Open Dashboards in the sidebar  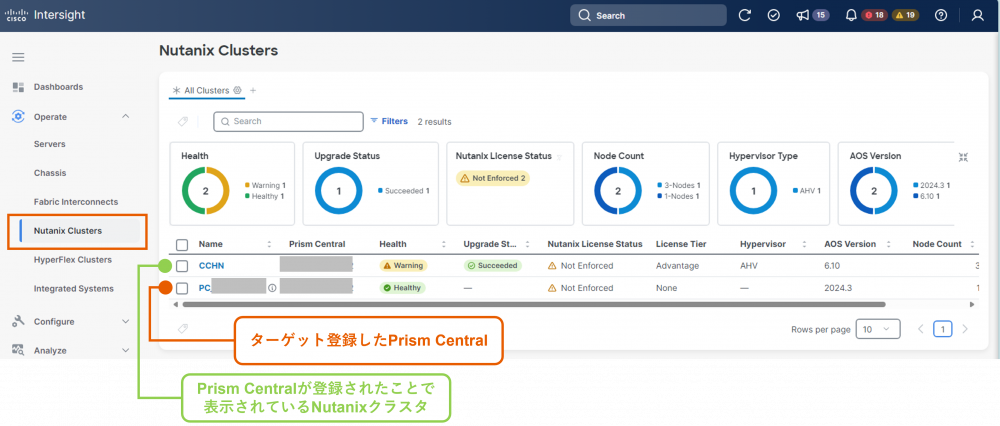tap(58, 87)
